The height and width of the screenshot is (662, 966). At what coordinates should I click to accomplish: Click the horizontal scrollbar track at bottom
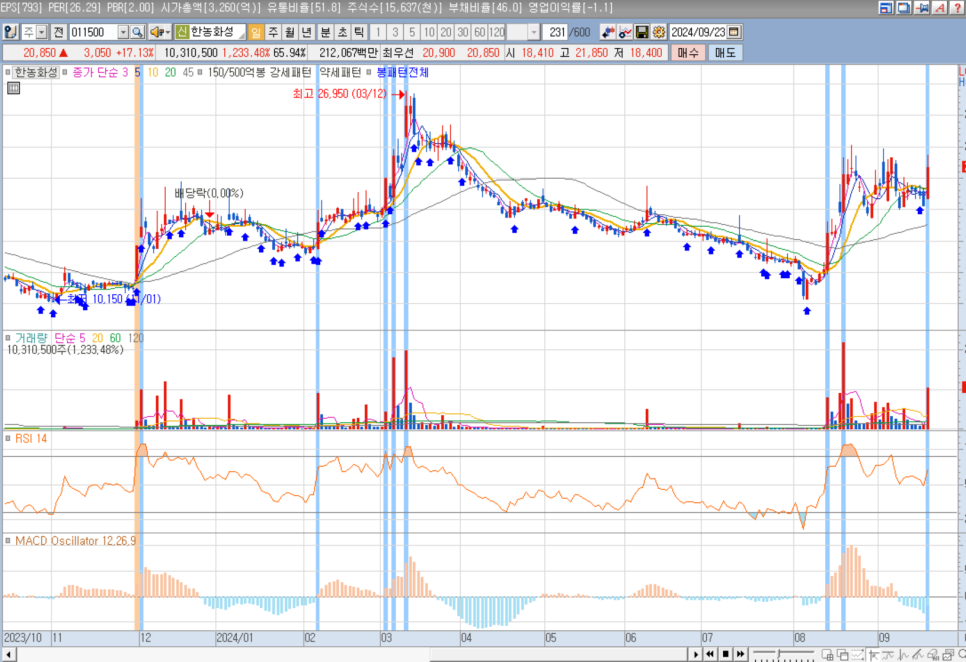[x=351, y=654]
